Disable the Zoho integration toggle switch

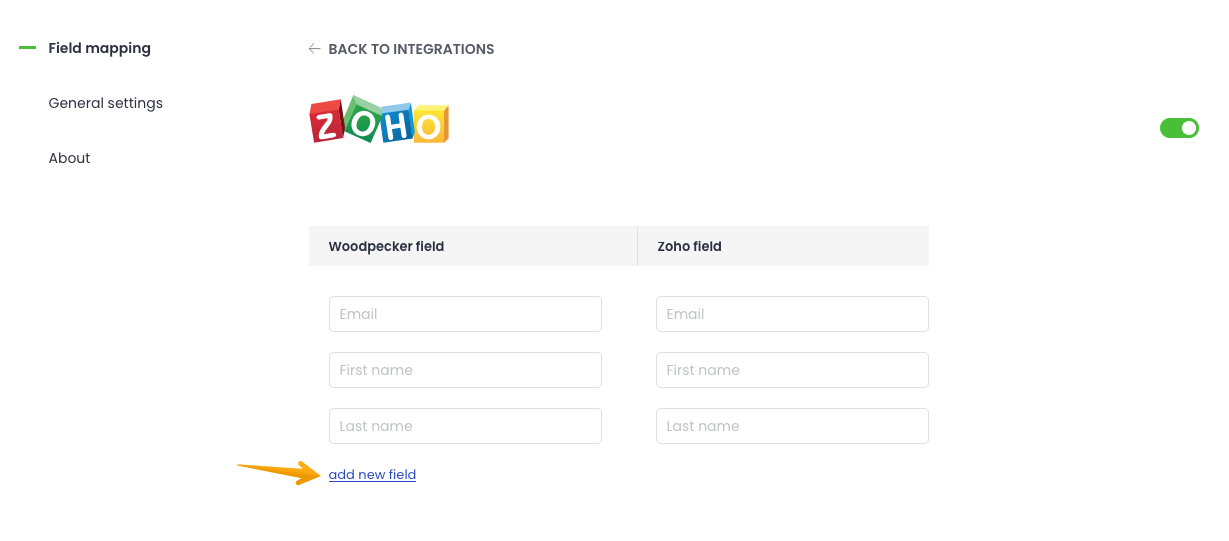[x=1179, y=128]
